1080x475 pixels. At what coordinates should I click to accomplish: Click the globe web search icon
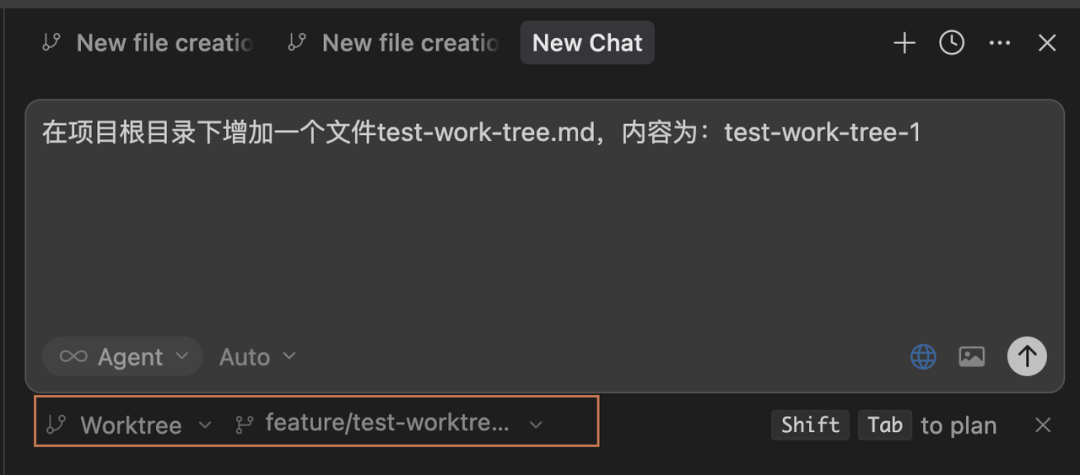tap(923, 356)
